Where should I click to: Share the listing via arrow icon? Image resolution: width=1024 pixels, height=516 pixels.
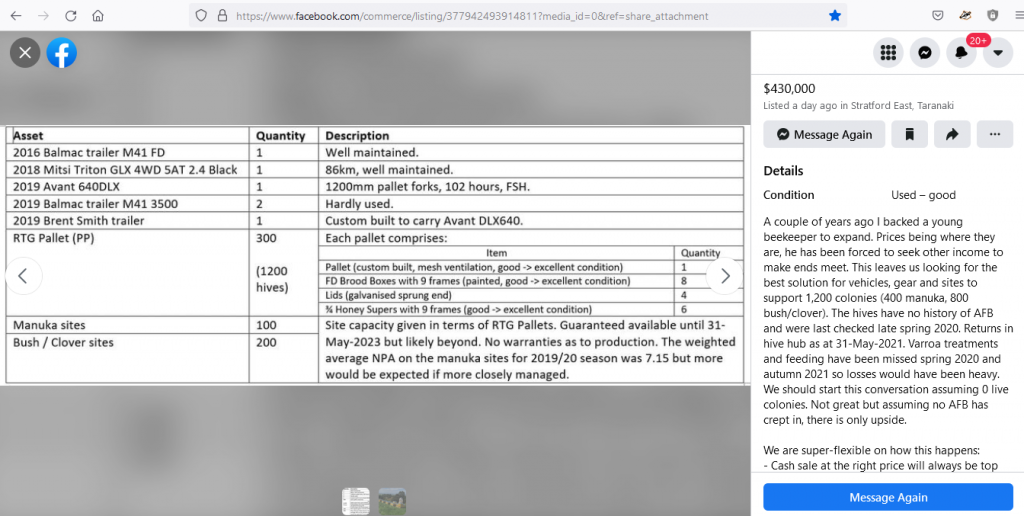pos(952,134)
